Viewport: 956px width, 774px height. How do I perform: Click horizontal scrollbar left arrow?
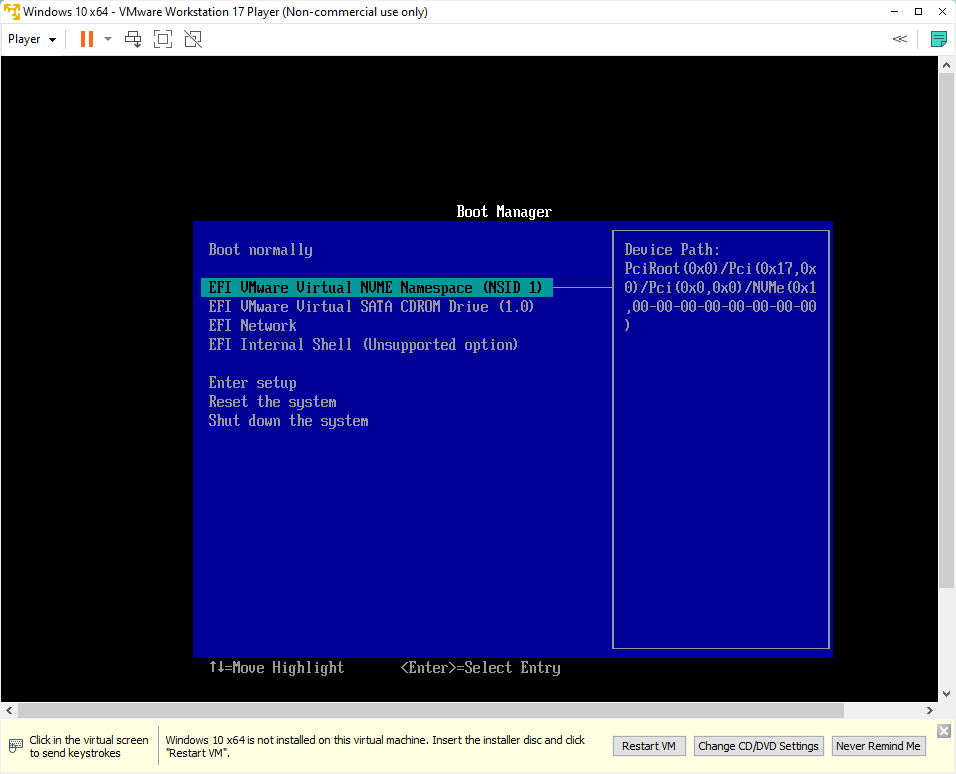(9, 711)
